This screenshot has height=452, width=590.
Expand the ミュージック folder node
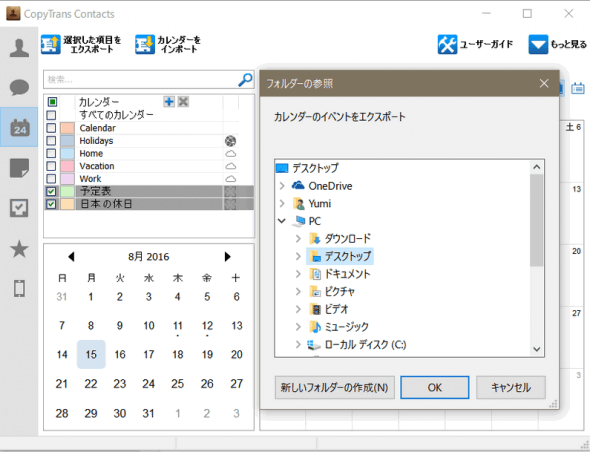click(x=298, y=327)
